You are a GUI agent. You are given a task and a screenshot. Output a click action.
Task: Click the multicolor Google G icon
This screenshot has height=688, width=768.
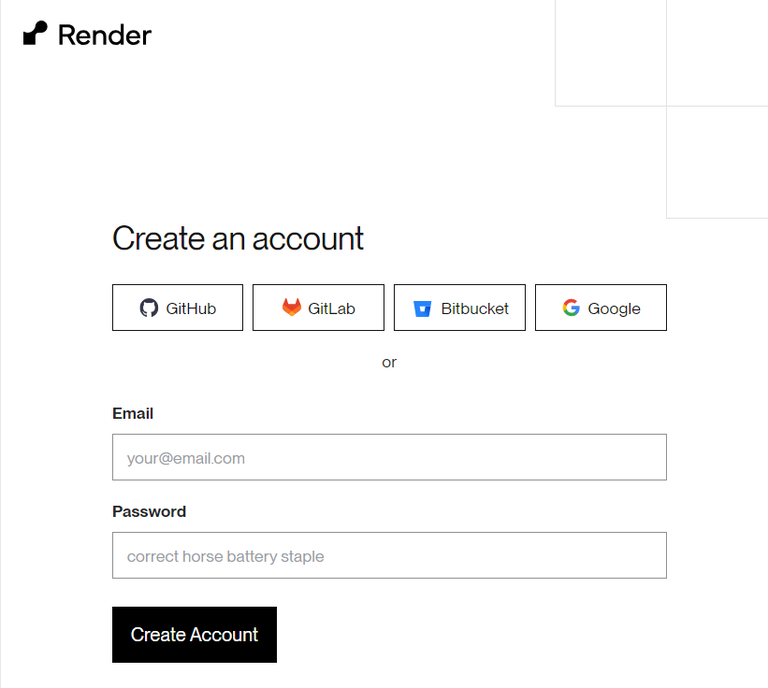point(571,308)
